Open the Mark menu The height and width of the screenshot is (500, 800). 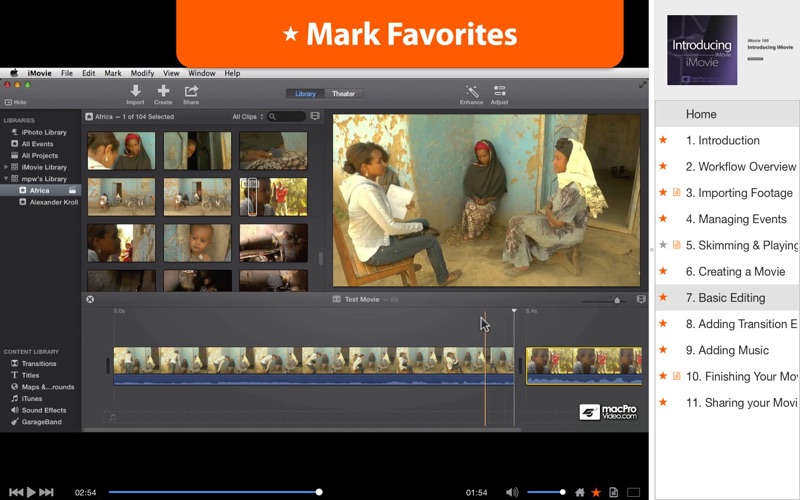113,73
